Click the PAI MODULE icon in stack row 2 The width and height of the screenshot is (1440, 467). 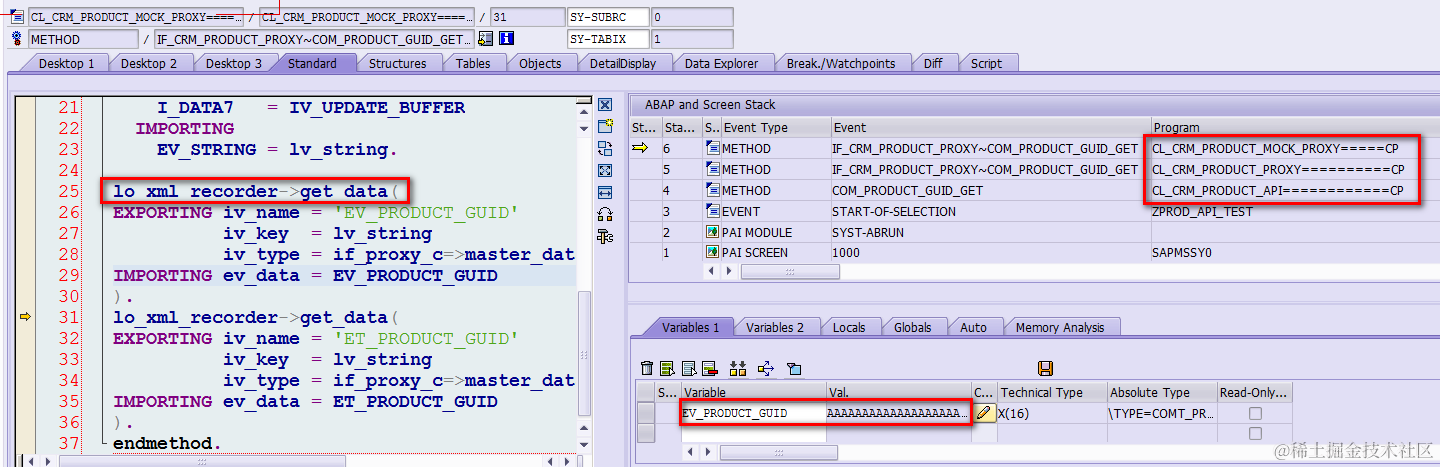(712, 232)
